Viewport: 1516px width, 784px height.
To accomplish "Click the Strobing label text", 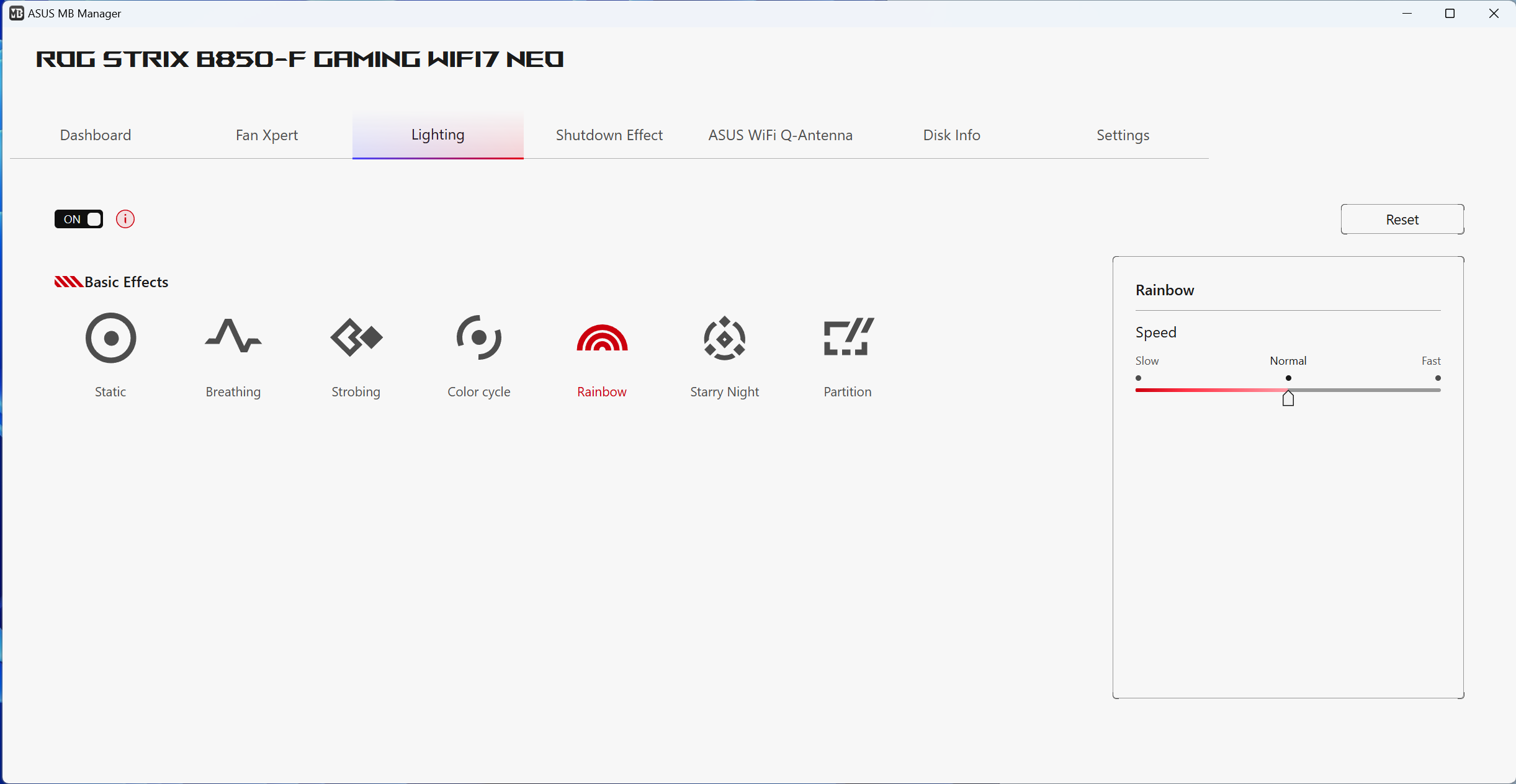I will click(x=356, y=392).
